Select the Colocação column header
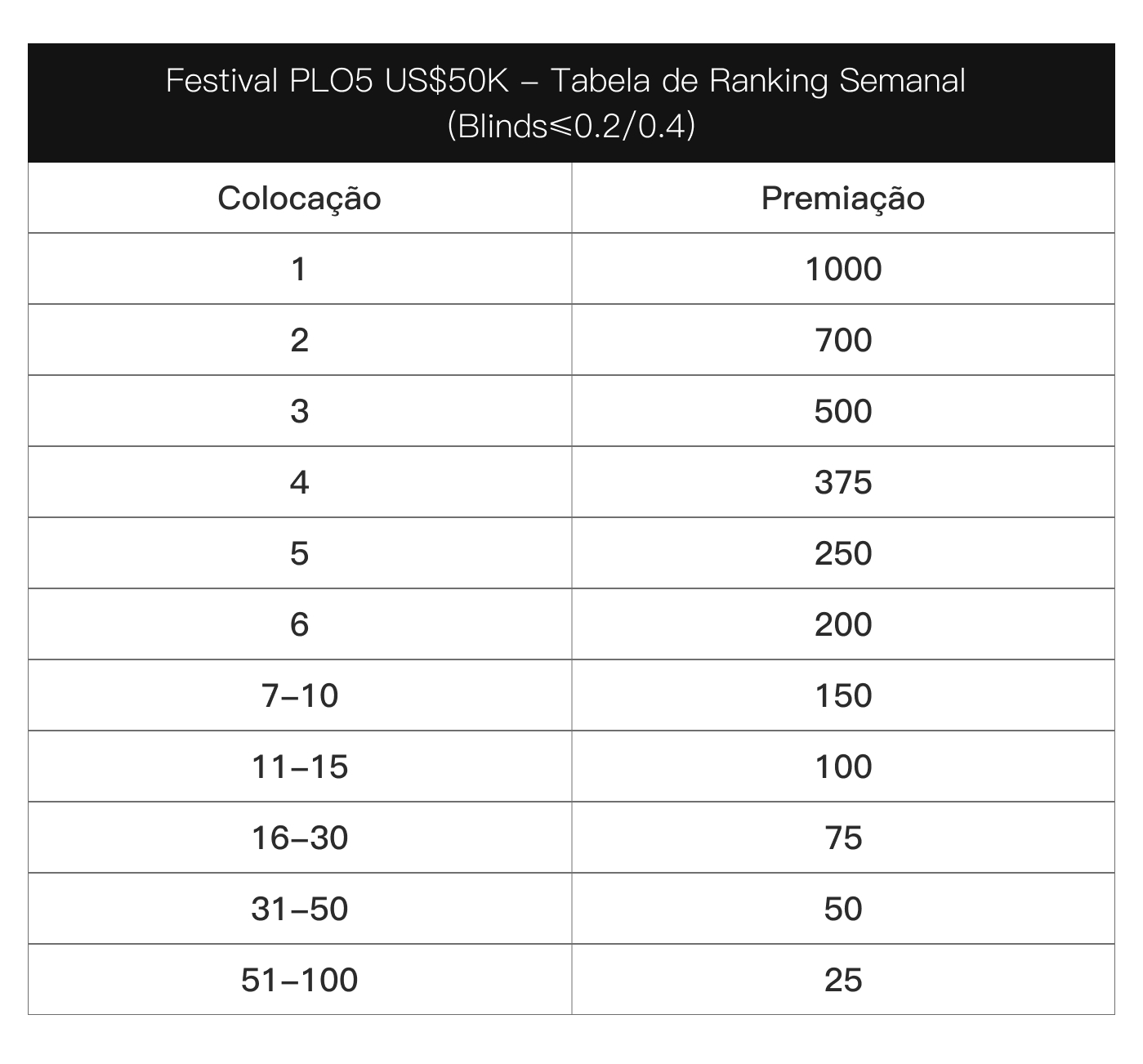Viewport: 1143px width, 1064px height. click(299, 199)
